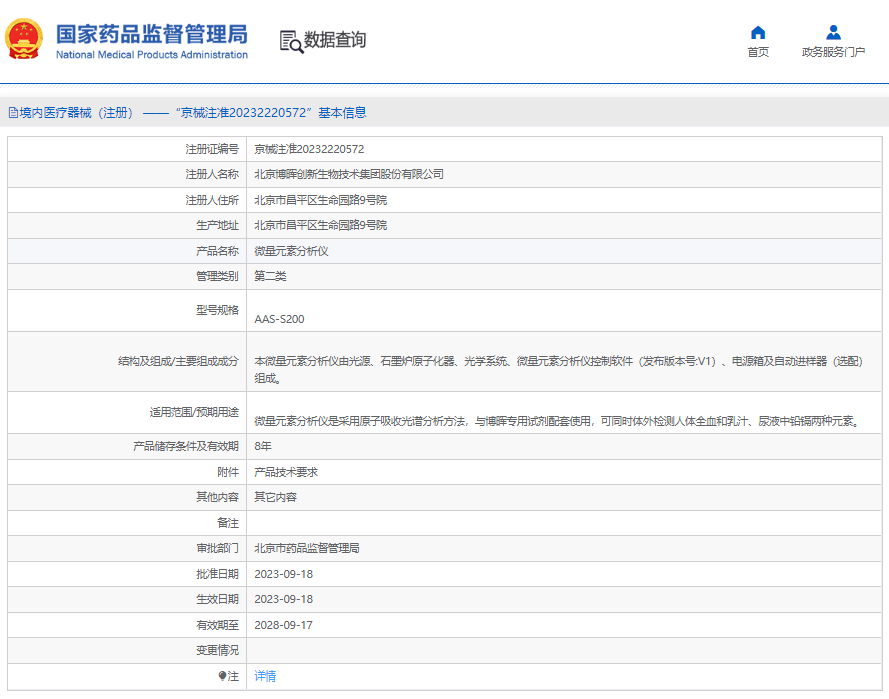Click the 结构及组成/主要组成成分 label

point(179,361)
